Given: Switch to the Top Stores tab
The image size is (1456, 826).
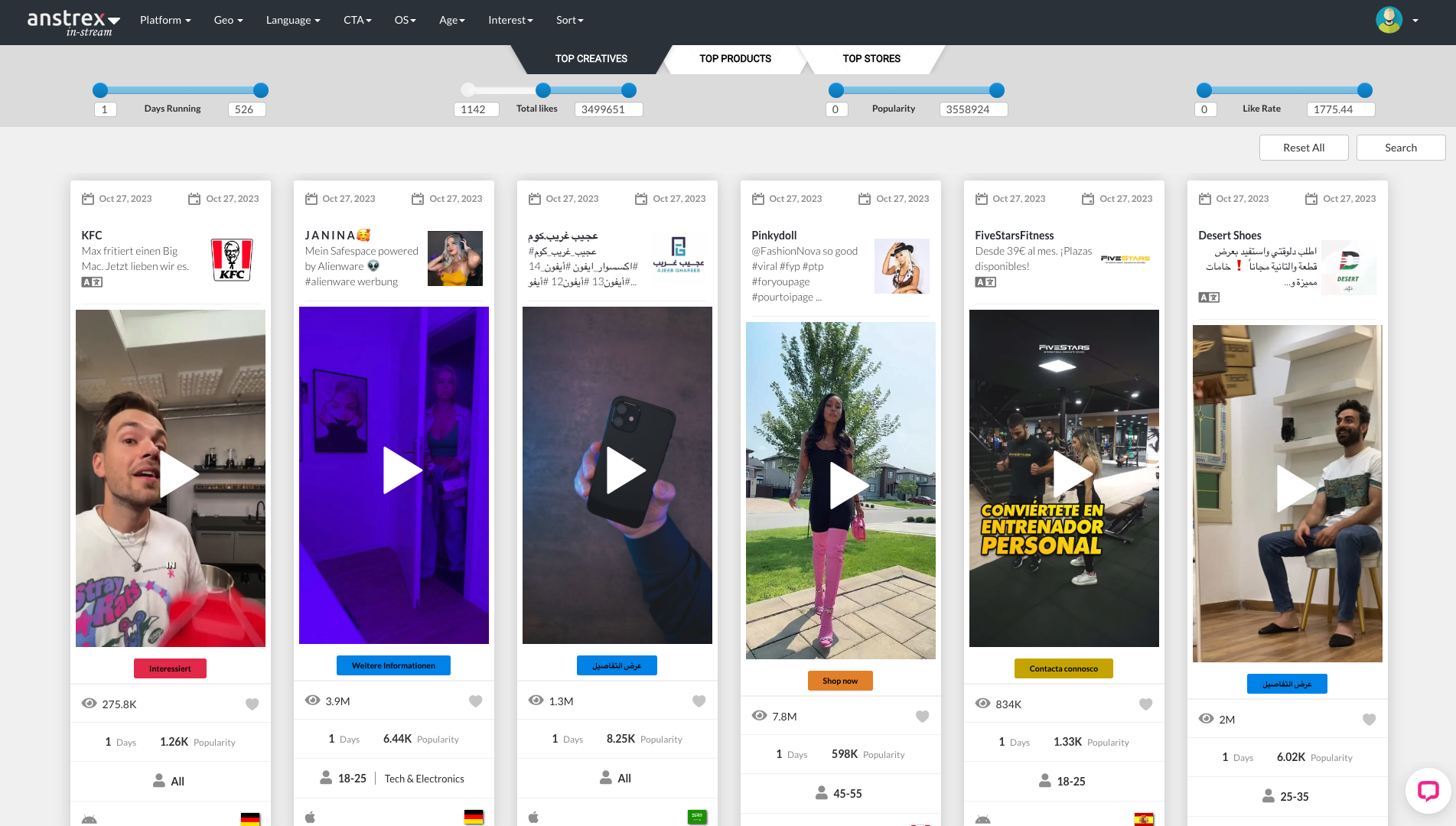Looking at the screenshot, I should (x=871, y=59).
